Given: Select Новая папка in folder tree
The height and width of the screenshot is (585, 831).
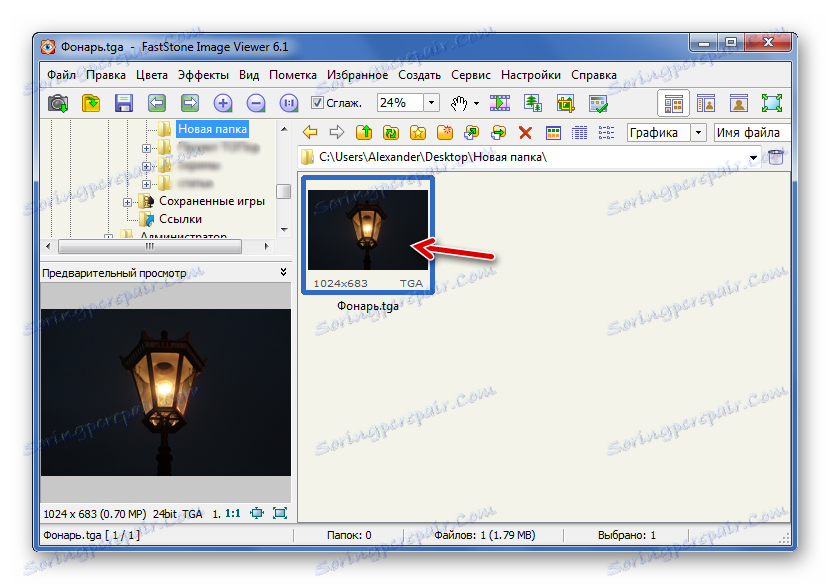Looking at the screenshot, I should point(212,129).
